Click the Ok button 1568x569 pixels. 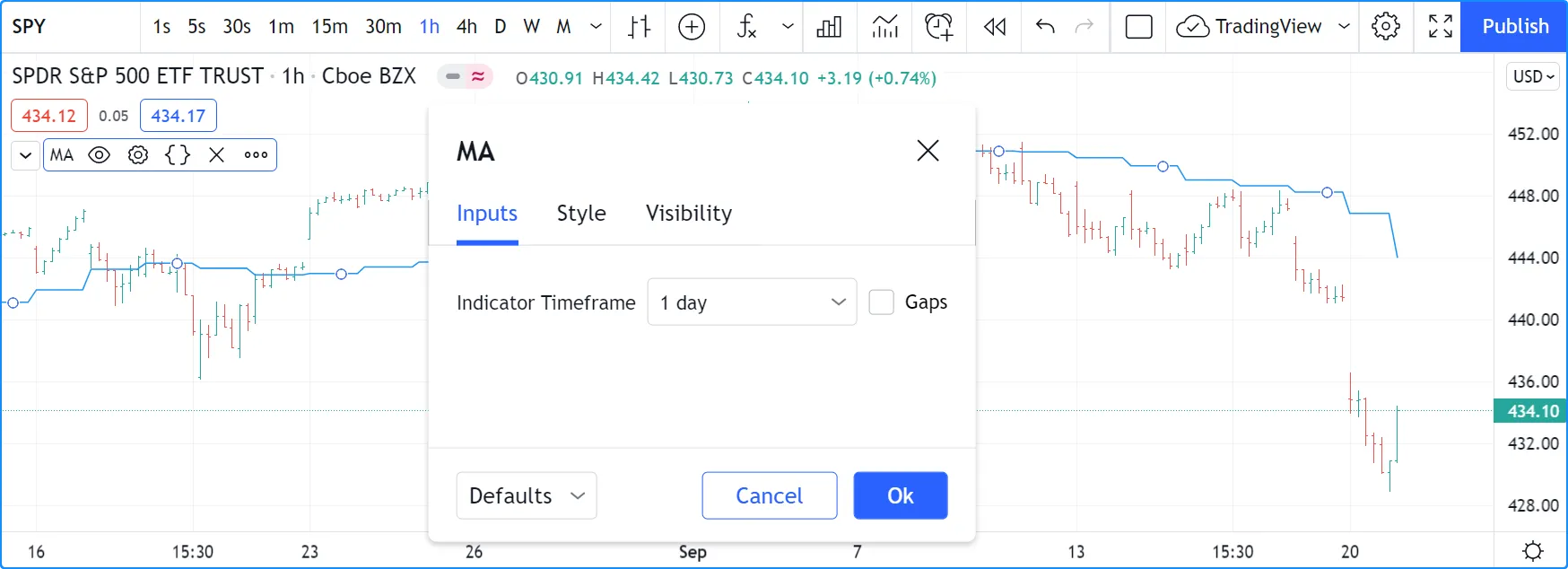[x=900, y=495]
